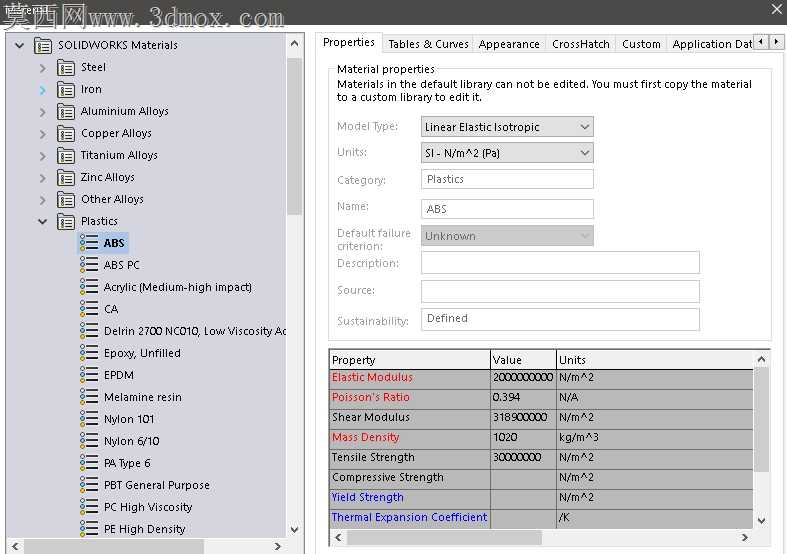
Task: Click the Poisson's Ratio value 0.394
Action: pyautogui.click(x=523, y=398)
